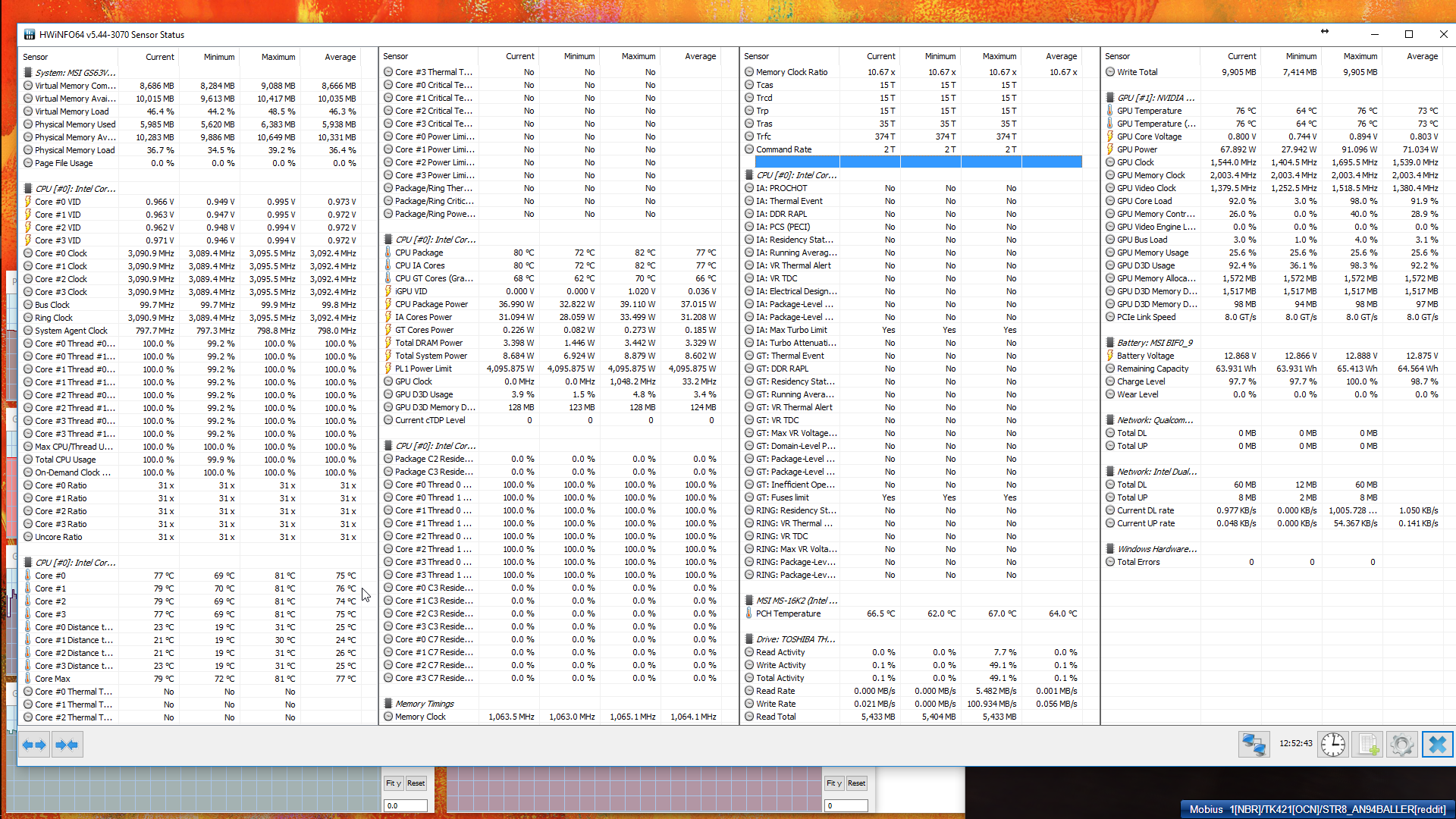Select the Total CPU Usage row
The image size is (1456, 819).
(191, 460)
